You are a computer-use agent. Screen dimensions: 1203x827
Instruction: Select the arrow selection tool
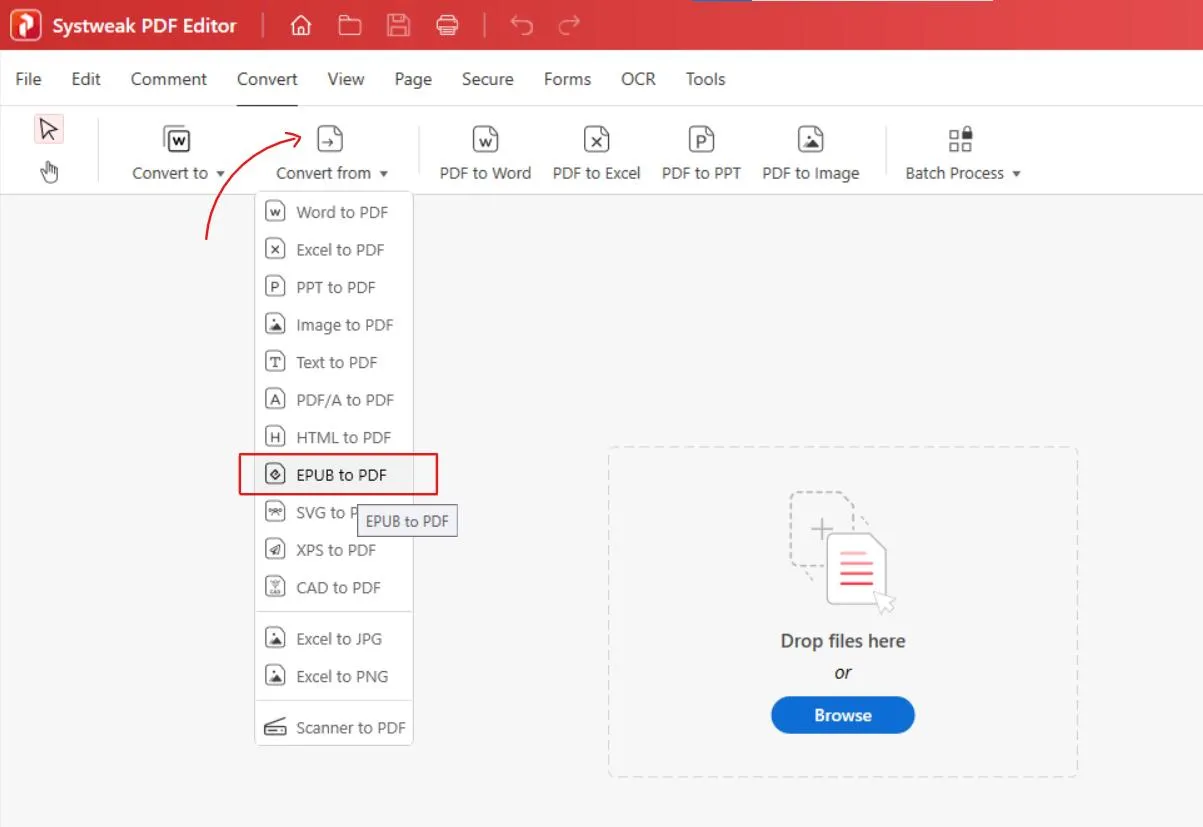coord(48,128)
